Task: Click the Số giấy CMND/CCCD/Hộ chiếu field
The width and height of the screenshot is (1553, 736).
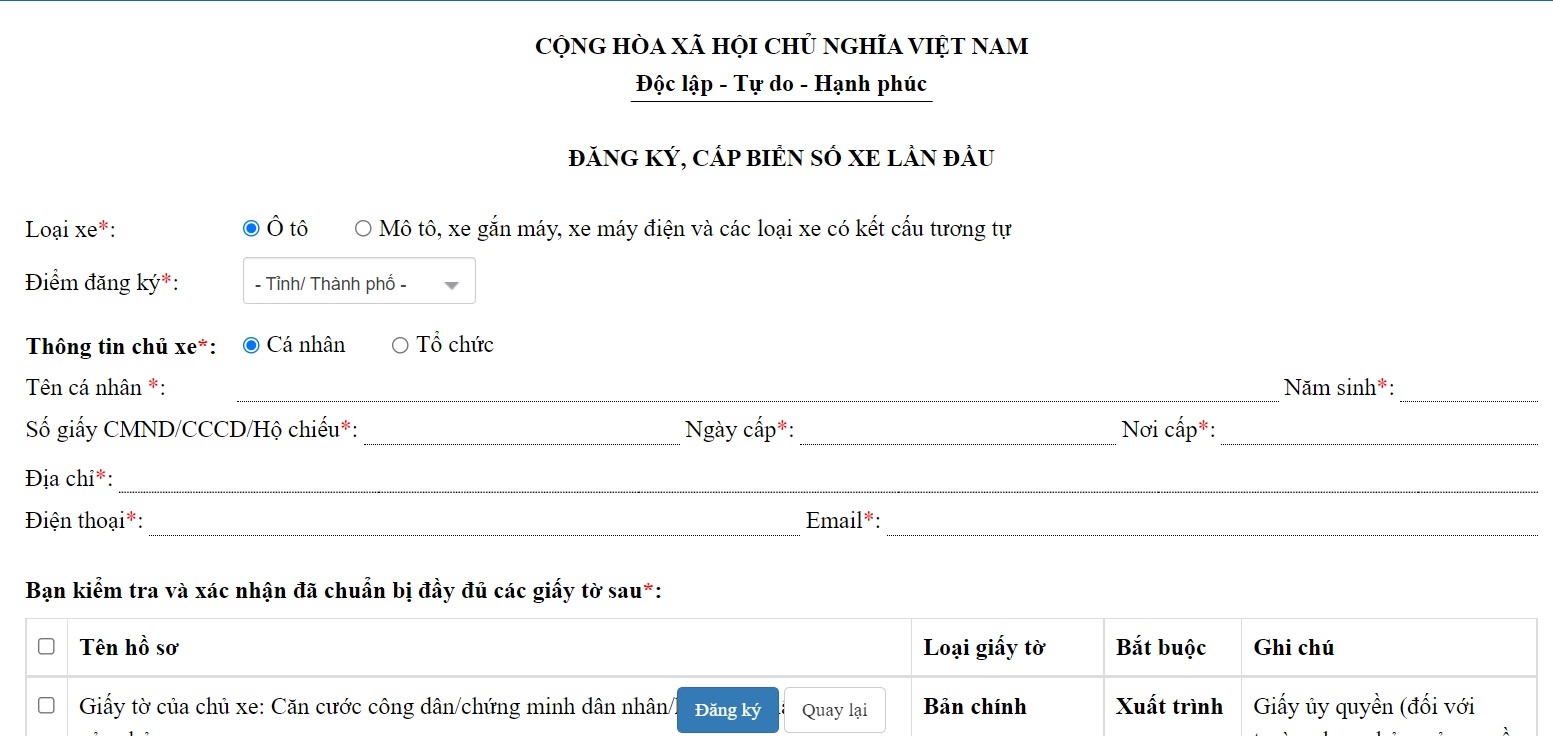Action: pos(520,431)
